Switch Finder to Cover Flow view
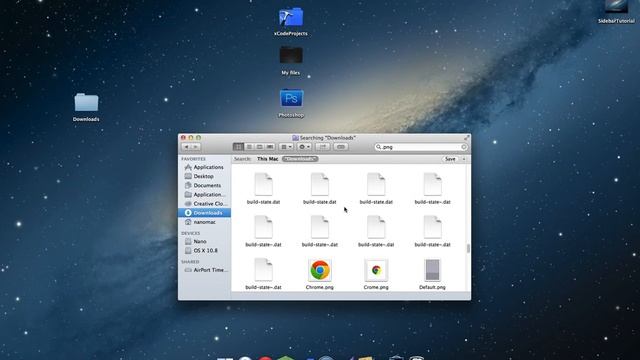Image resolution: width=640 pixels, height=360 pixels. [270, 147]
